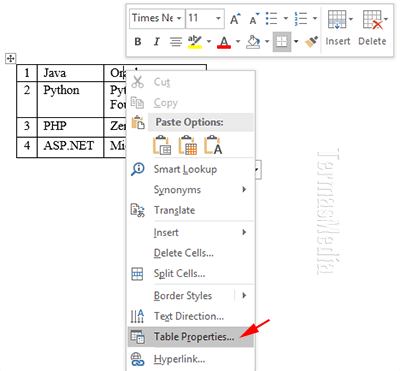Select Insert as New Rows paste option

[x=188, y=145]
